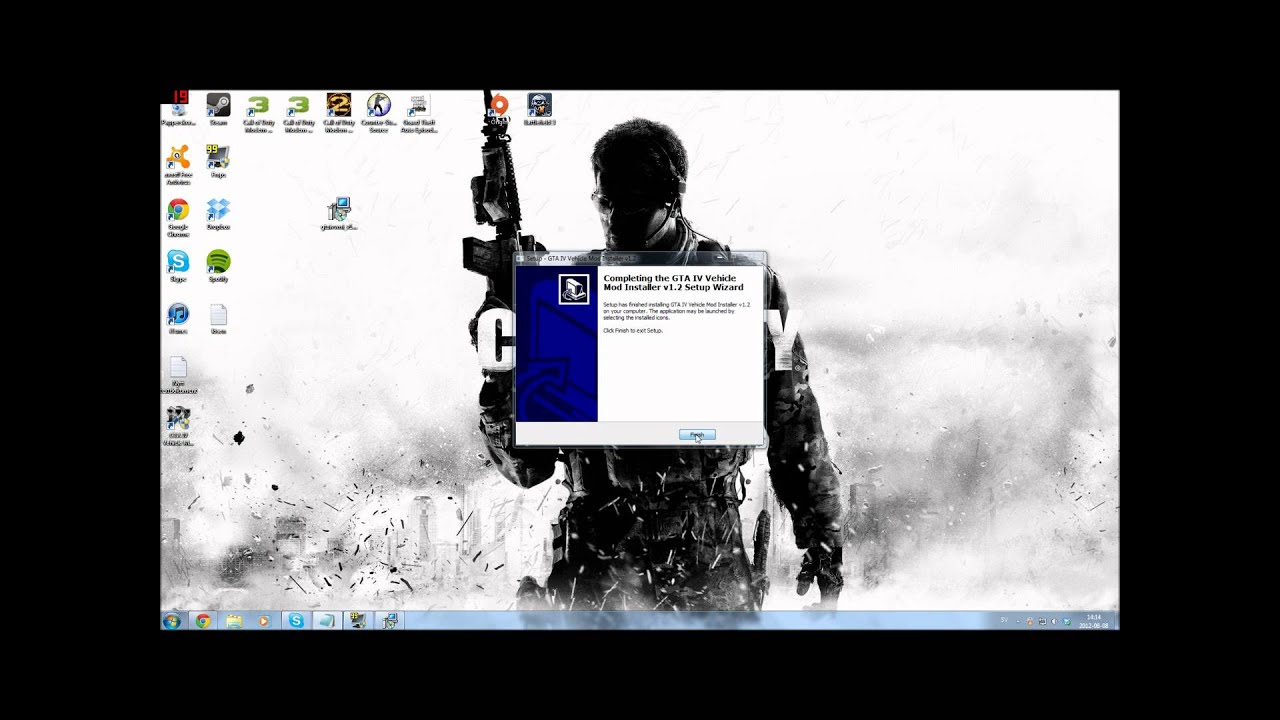This screenshot has height=720, width=1280.
Task: Select the text file right of iTunes
Action: [218, 318]
